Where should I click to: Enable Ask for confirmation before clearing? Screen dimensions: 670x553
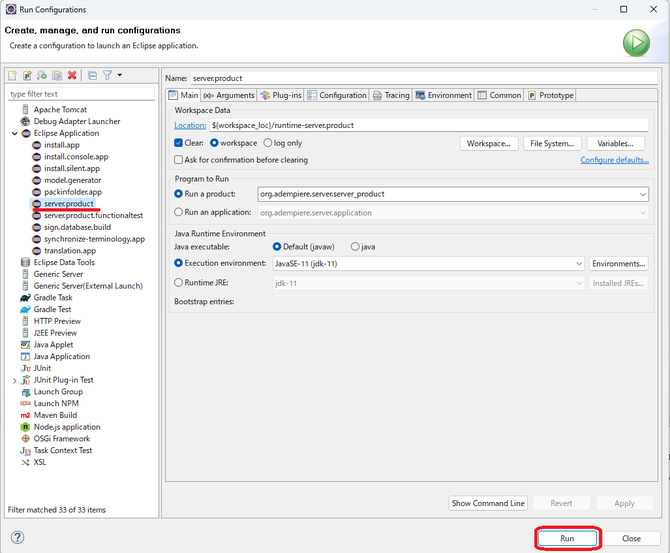[x=179, y=160]
